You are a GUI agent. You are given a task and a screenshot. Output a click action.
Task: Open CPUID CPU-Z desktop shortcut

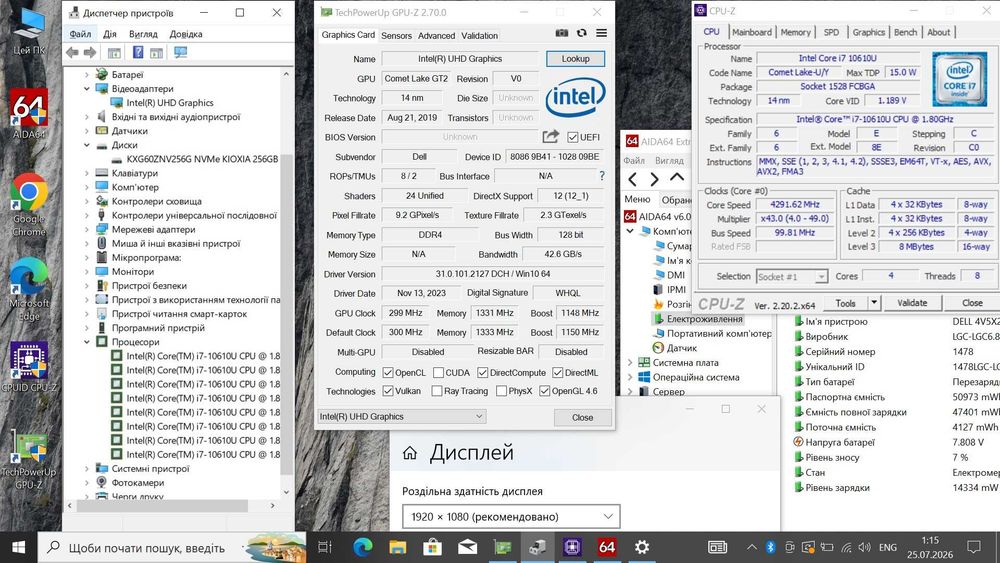tap(29, 367)
